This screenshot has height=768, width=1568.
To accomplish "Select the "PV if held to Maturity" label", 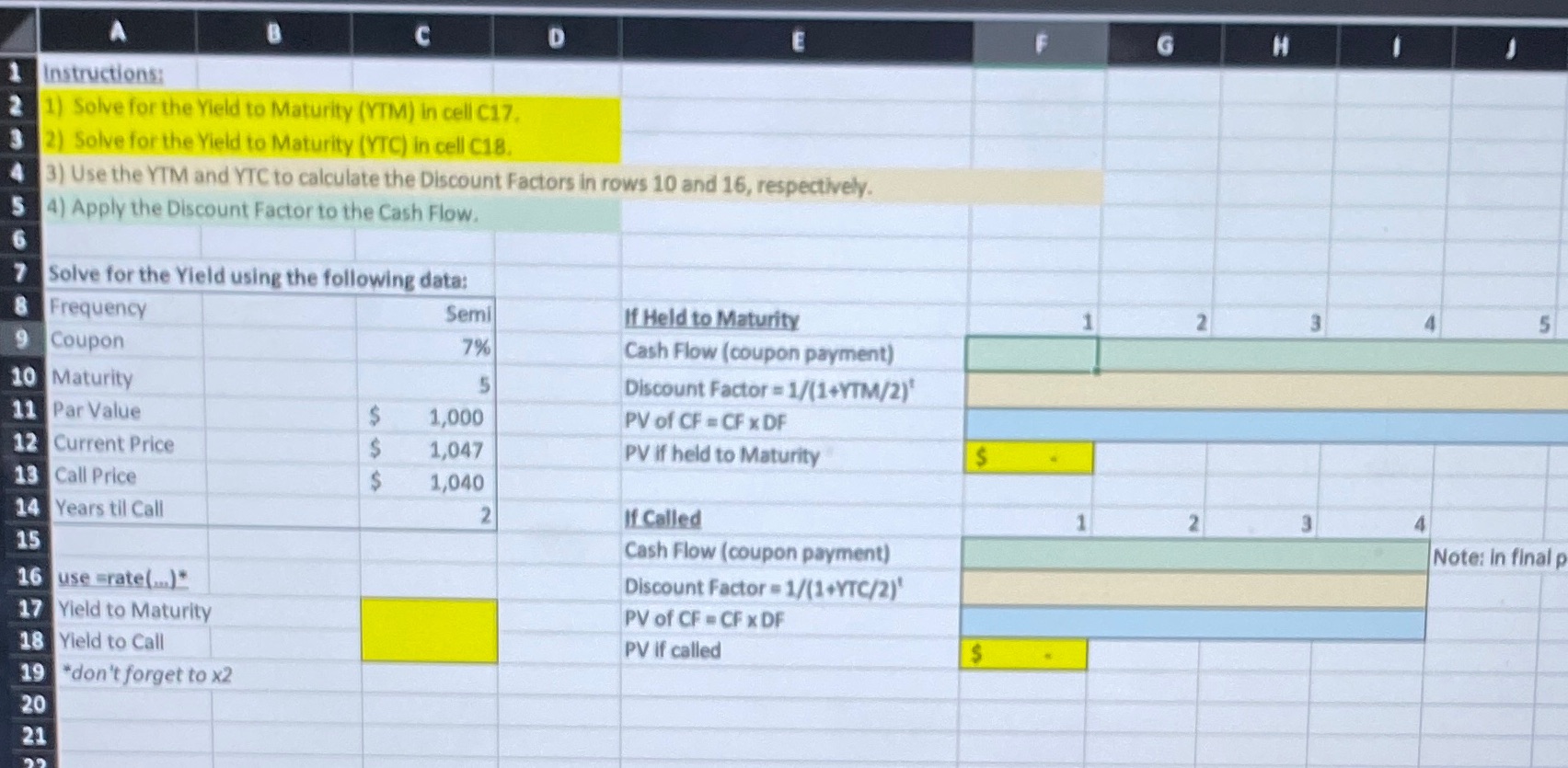I will click(721, 454).
